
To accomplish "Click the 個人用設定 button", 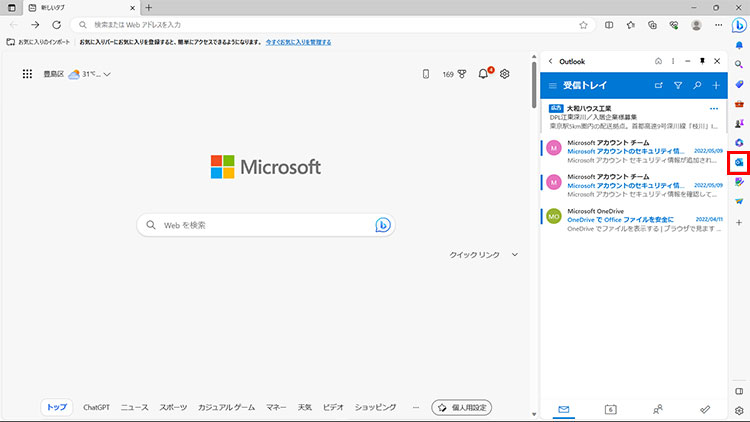I will [x=461, y=408].
